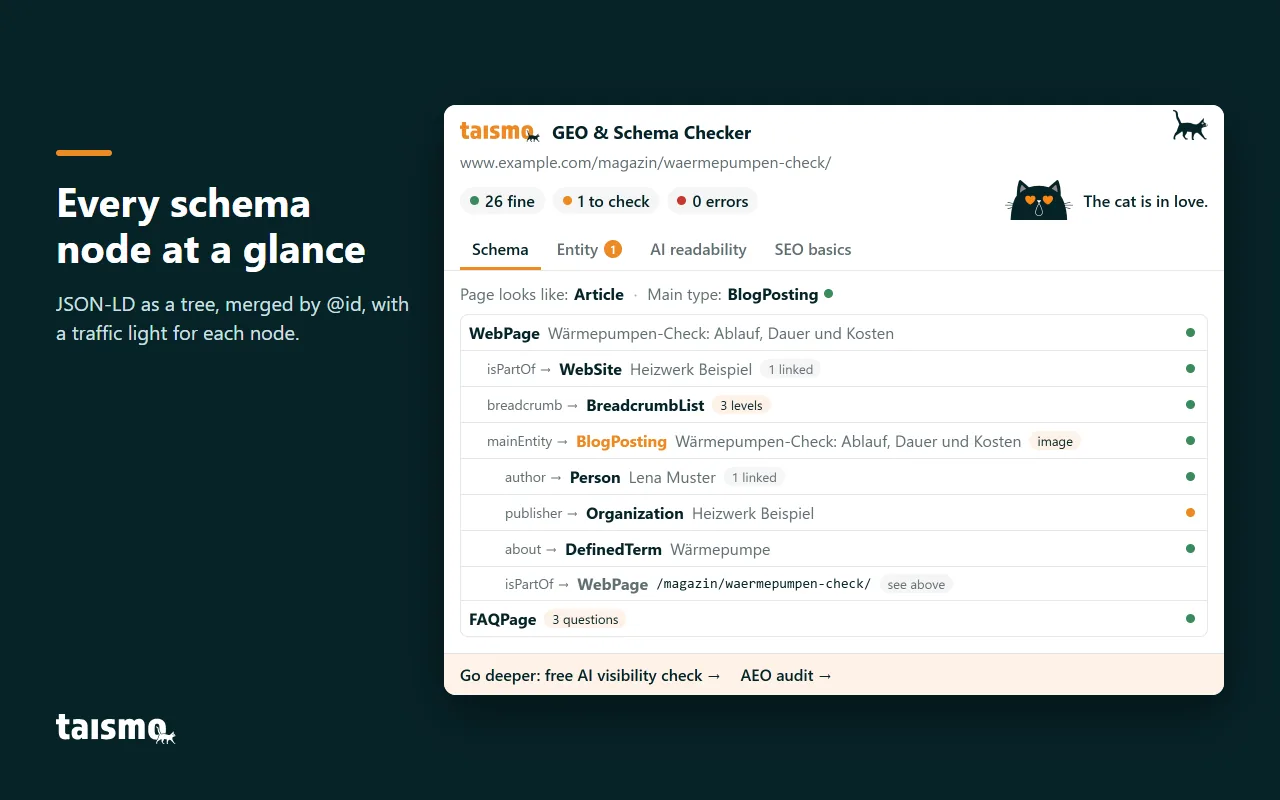
Task: Click 'Main type: BlogPosting' label
Action: tap(733, 294)
